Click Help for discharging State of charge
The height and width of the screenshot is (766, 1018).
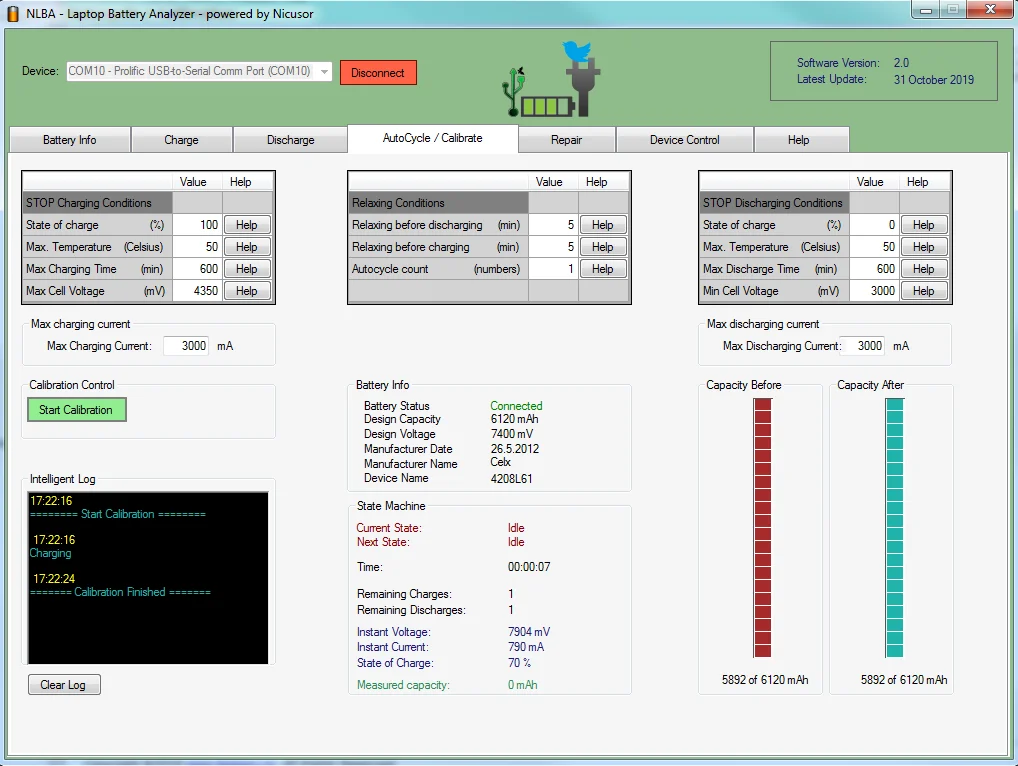(x=923, y=225)
